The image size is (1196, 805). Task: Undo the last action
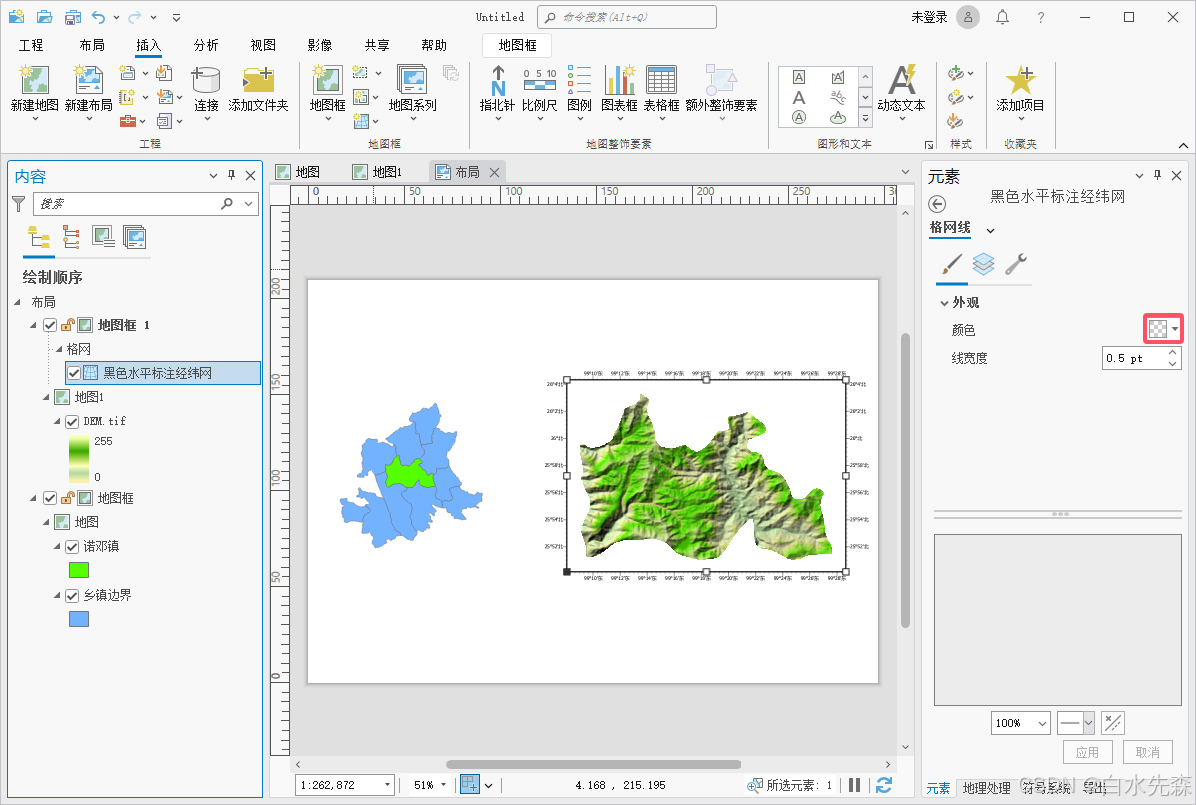[x=98, y=17]
